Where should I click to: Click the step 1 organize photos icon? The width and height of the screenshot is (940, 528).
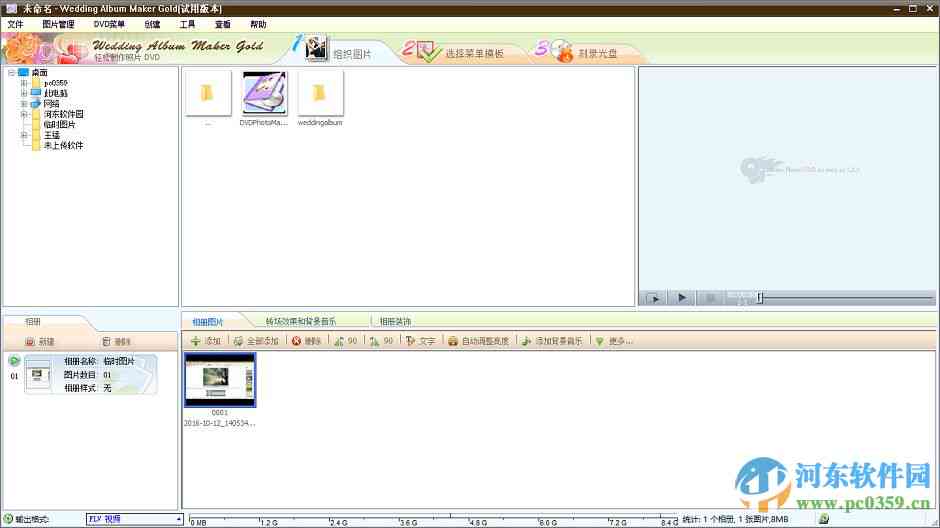click(x=316, y=49)
